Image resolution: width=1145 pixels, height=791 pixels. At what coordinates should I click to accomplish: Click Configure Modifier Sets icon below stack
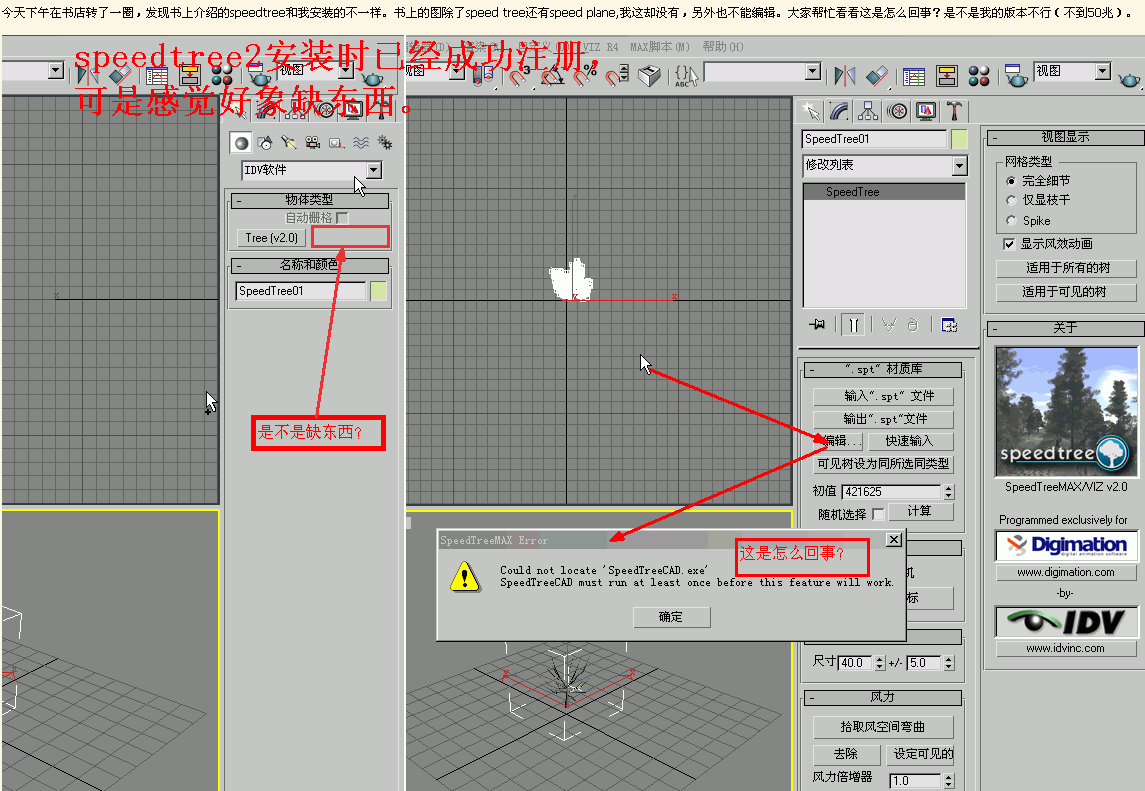click(x=949, y=324)
